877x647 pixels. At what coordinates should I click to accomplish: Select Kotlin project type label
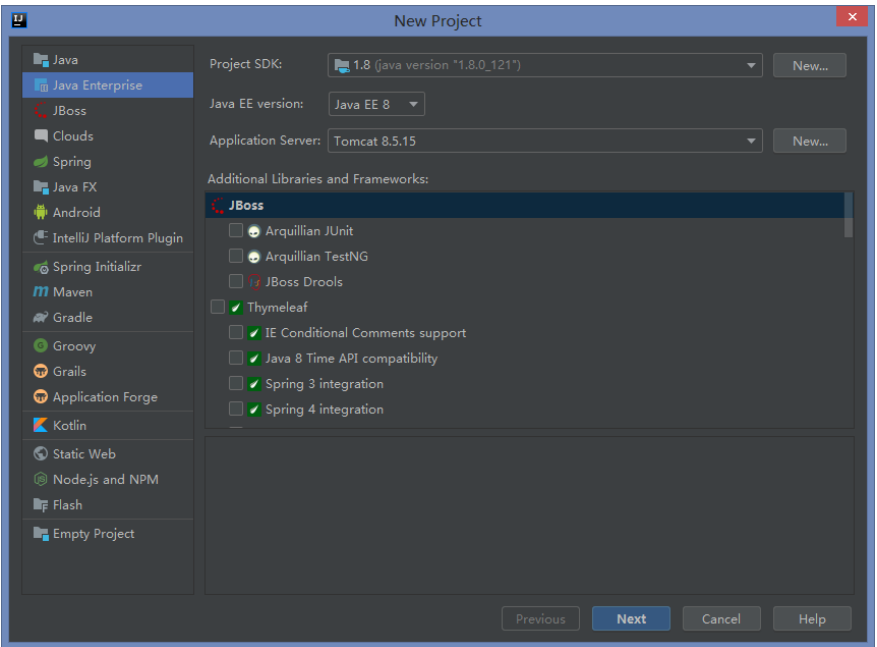70,426
